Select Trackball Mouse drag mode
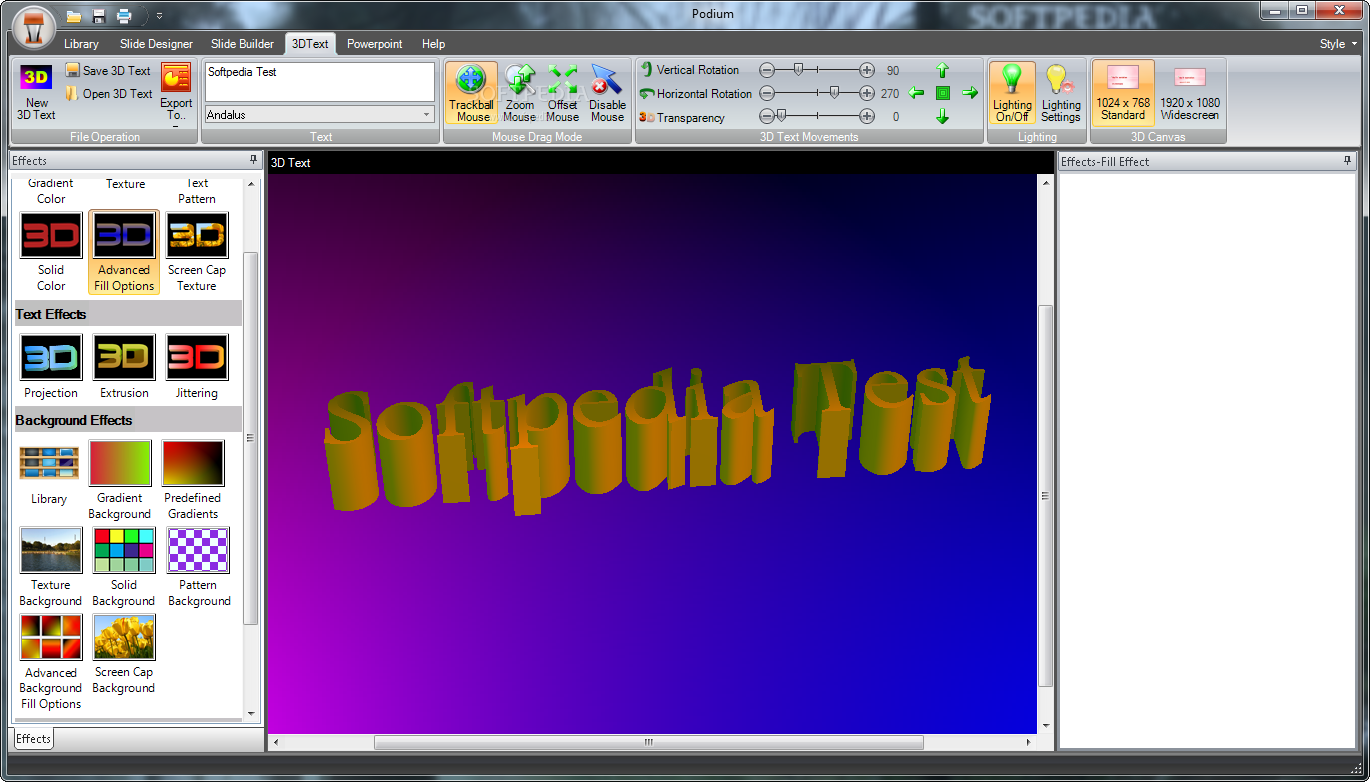This screenshot has height=782, width=1370. point(471,93)
